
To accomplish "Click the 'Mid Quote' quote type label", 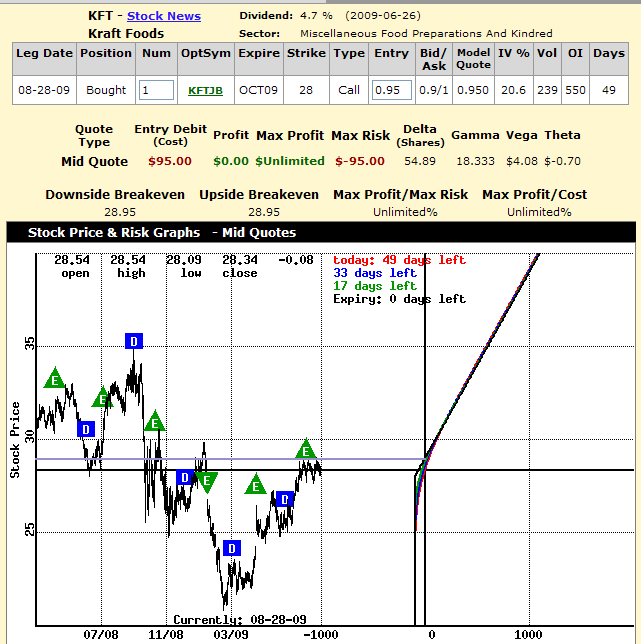I will click(x=94, y=161).
